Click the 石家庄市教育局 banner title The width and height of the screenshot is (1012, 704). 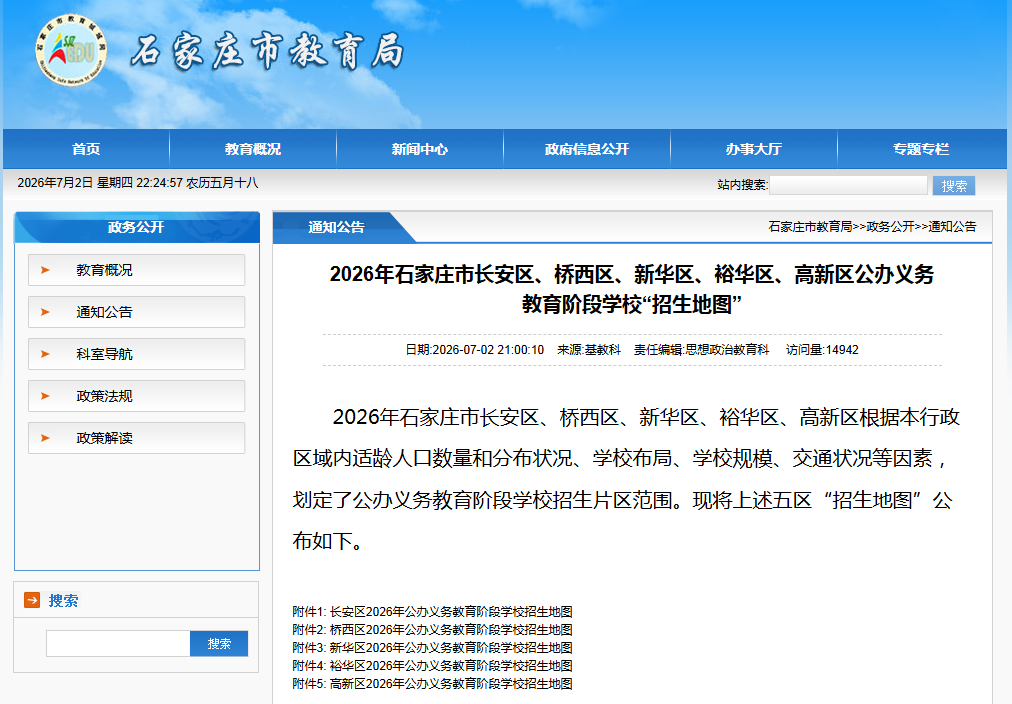tap(268, 52)
